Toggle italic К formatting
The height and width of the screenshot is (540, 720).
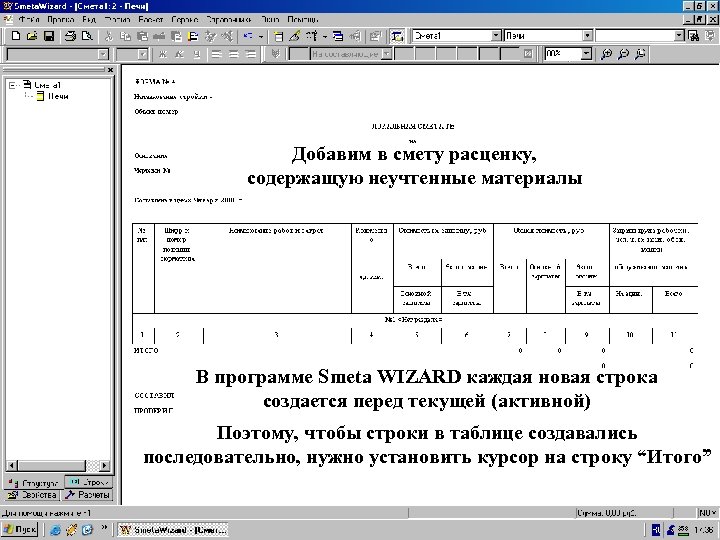(x=180, y=54)
